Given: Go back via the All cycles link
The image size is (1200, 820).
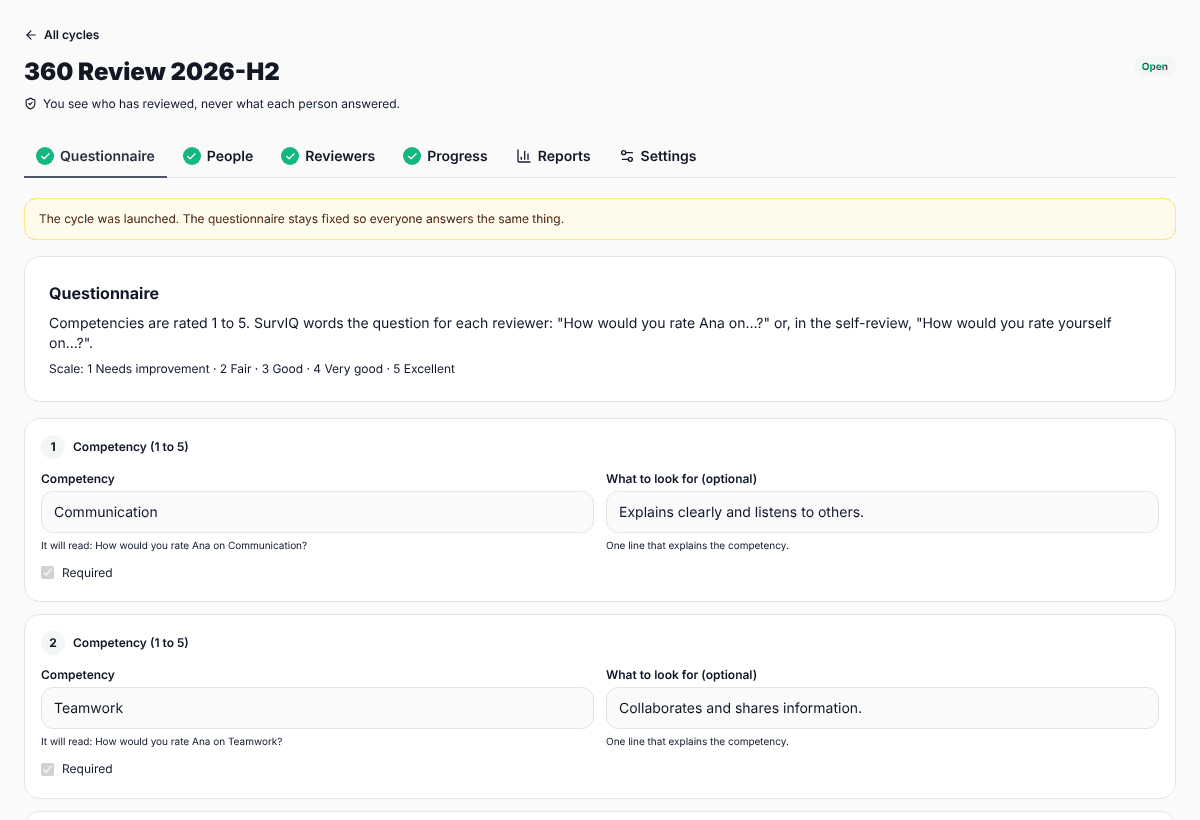Looking at the screenshot, I should (62, 35).
